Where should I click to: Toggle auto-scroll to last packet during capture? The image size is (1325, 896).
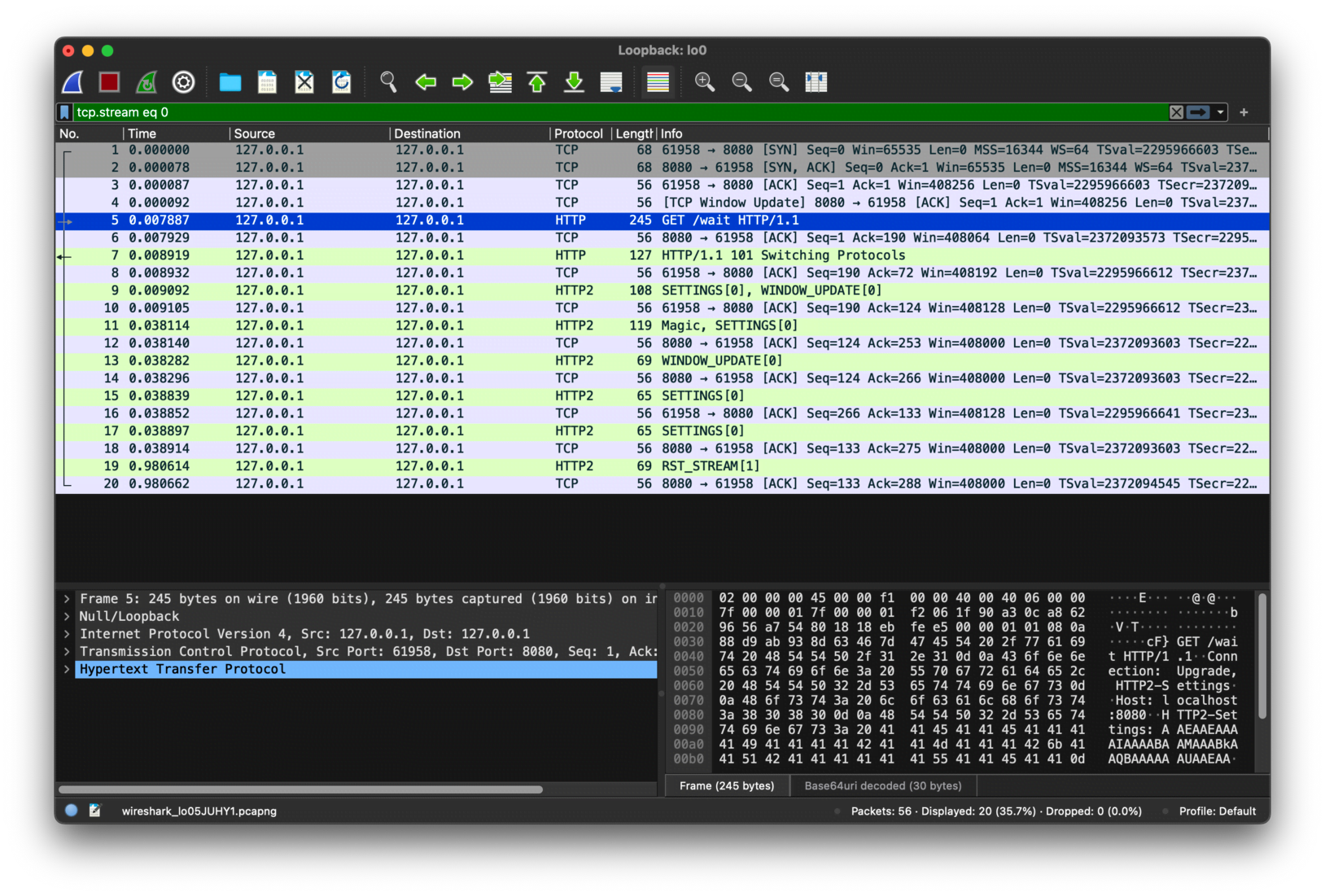point(611,82)
